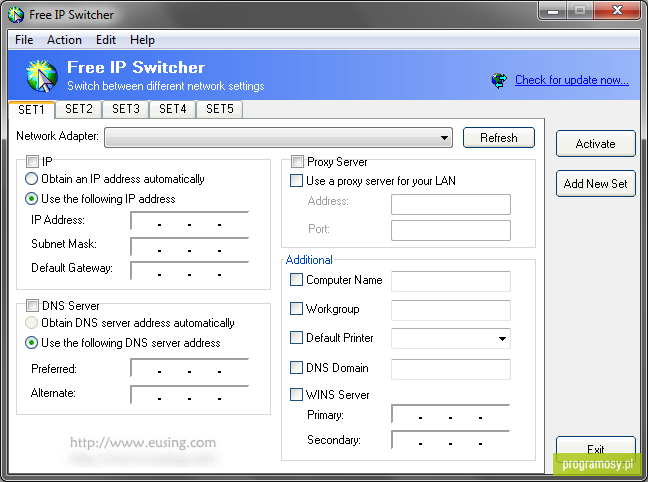Image resolution: width=648 pixels, height=482 pixels.
Task: Click the proxy Address input field
Action: click(451, 204)
